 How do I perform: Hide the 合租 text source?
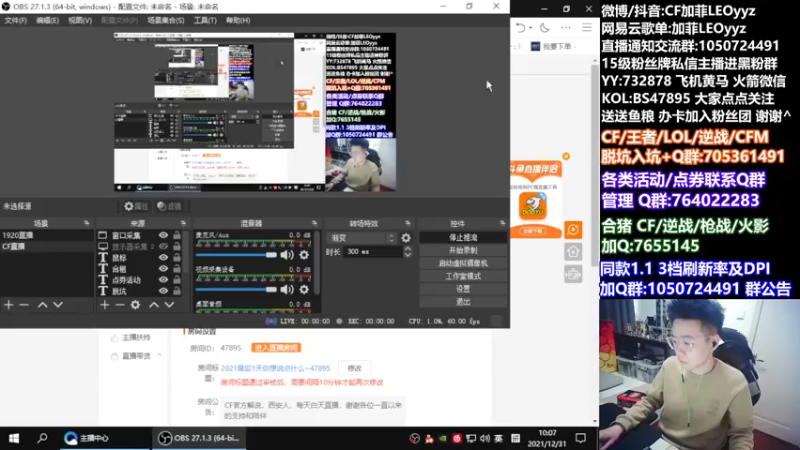tap(163, 269)
